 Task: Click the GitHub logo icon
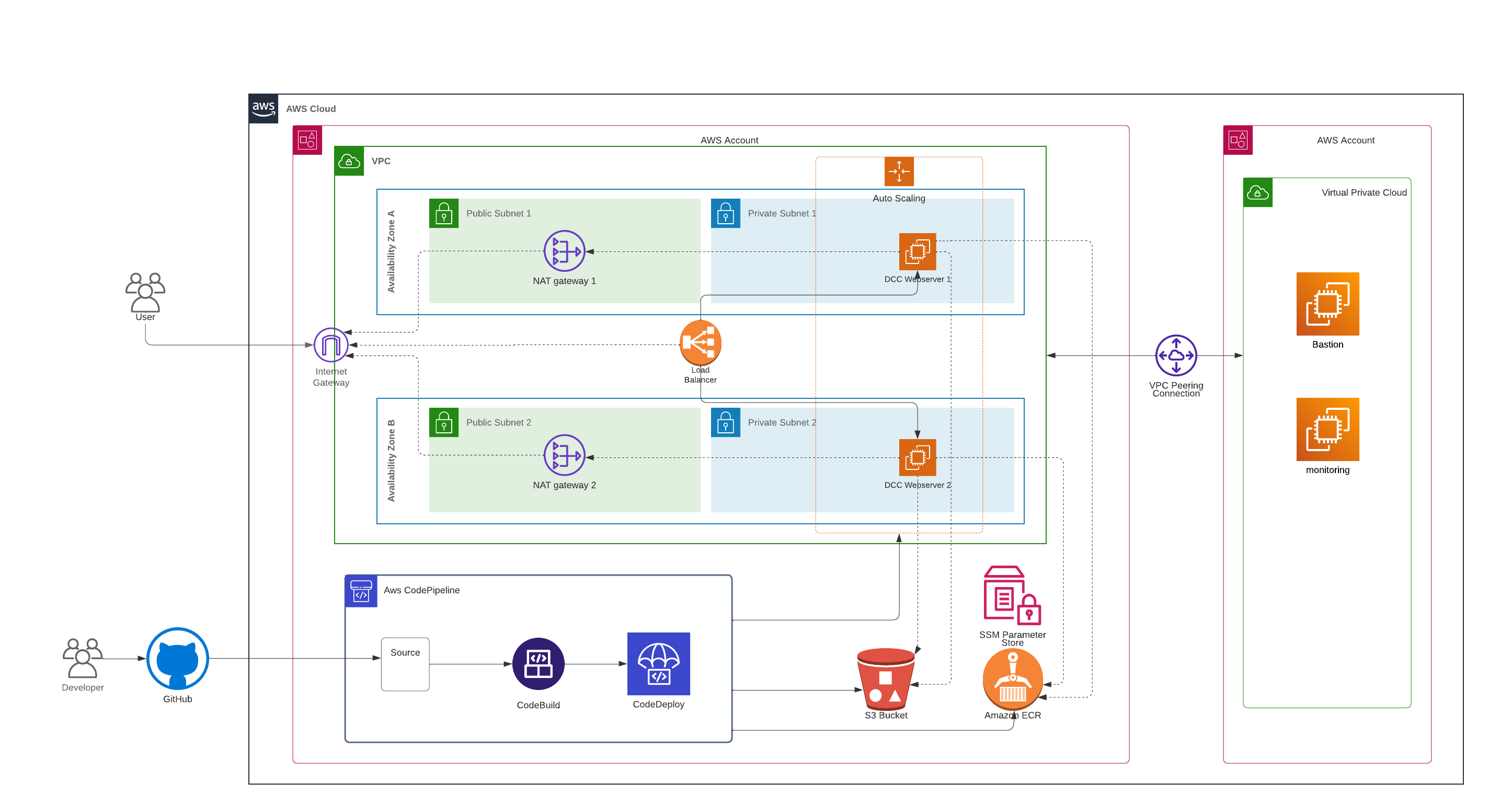[177, 658]
